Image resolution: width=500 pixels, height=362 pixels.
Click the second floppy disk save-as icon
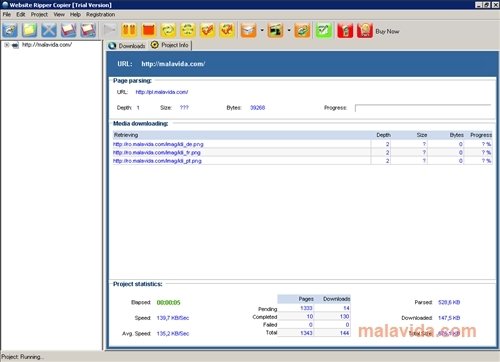pyautogui.click(x=88, y=30)
